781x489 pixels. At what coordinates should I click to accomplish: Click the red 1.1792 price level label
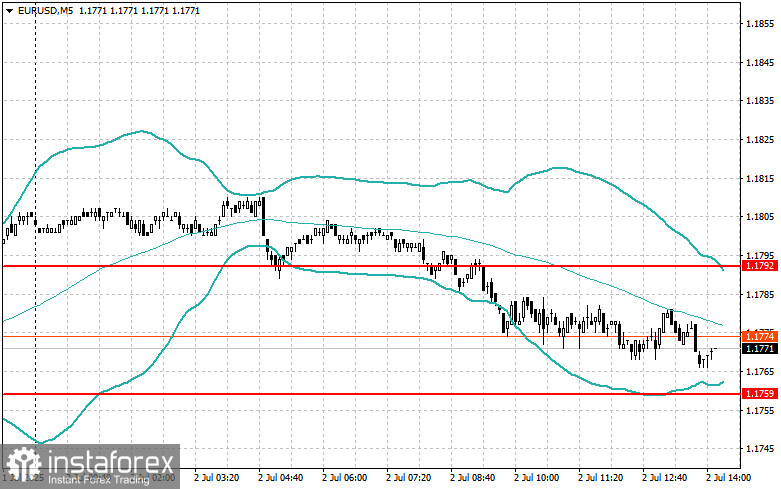(x=760, y=266)
